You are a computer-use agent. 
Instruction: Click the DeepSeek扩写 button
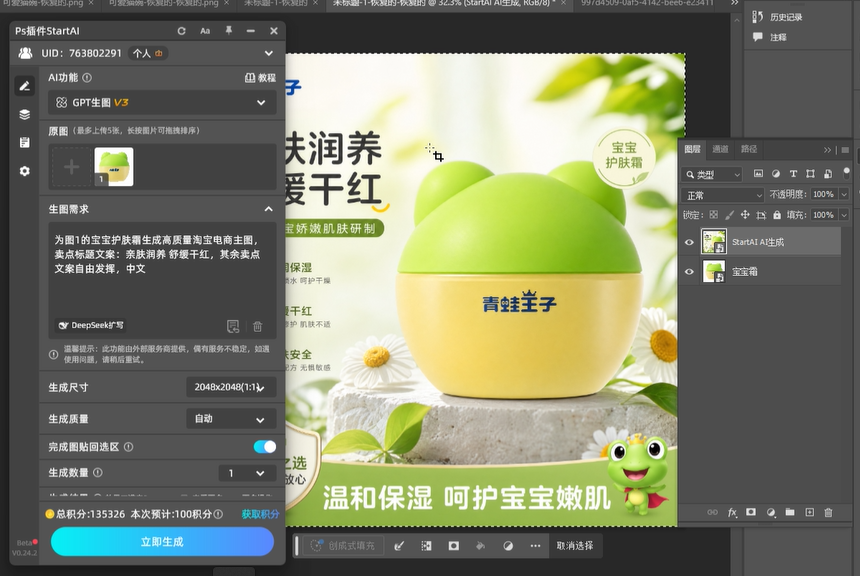click(x=92, y=325)
